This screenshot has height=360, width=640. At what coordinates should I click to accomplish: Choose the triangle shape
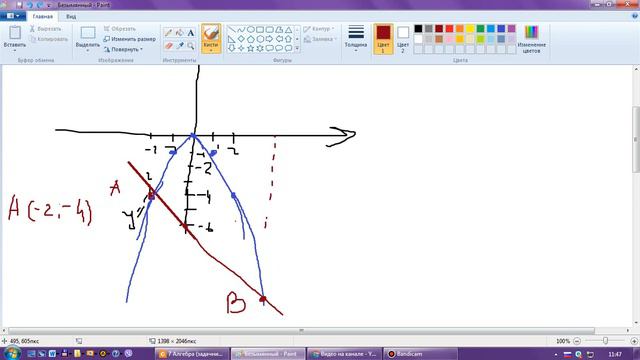coord(289,29)
